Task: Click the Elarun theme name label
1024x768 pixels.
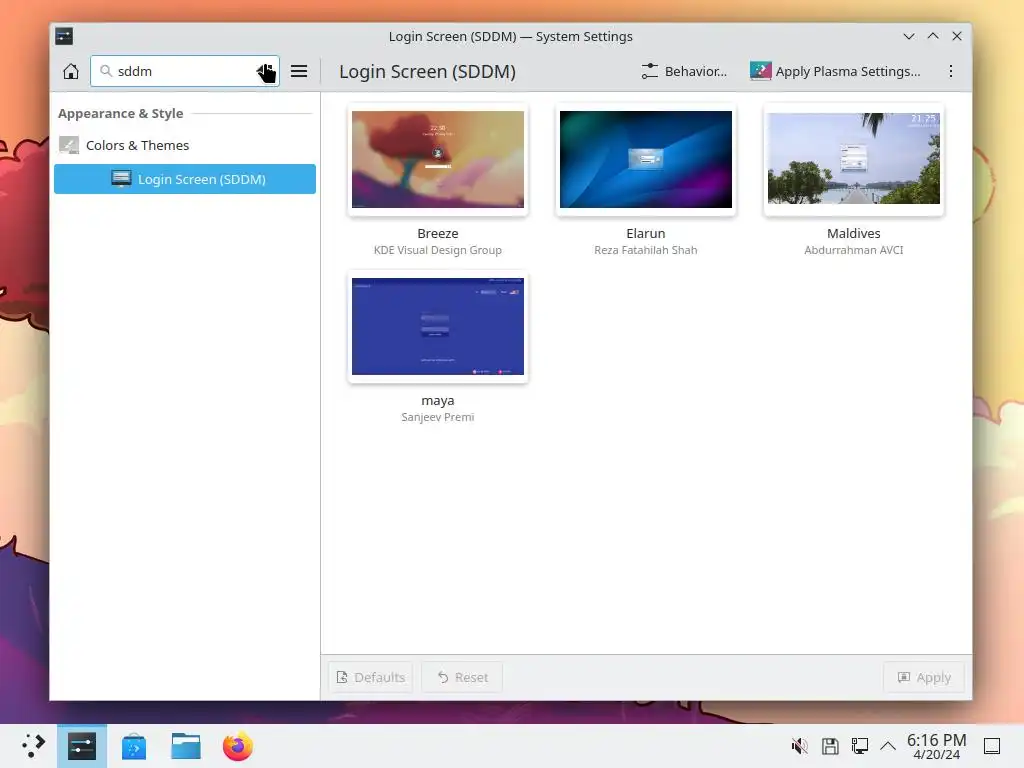Action: point(646,233)
